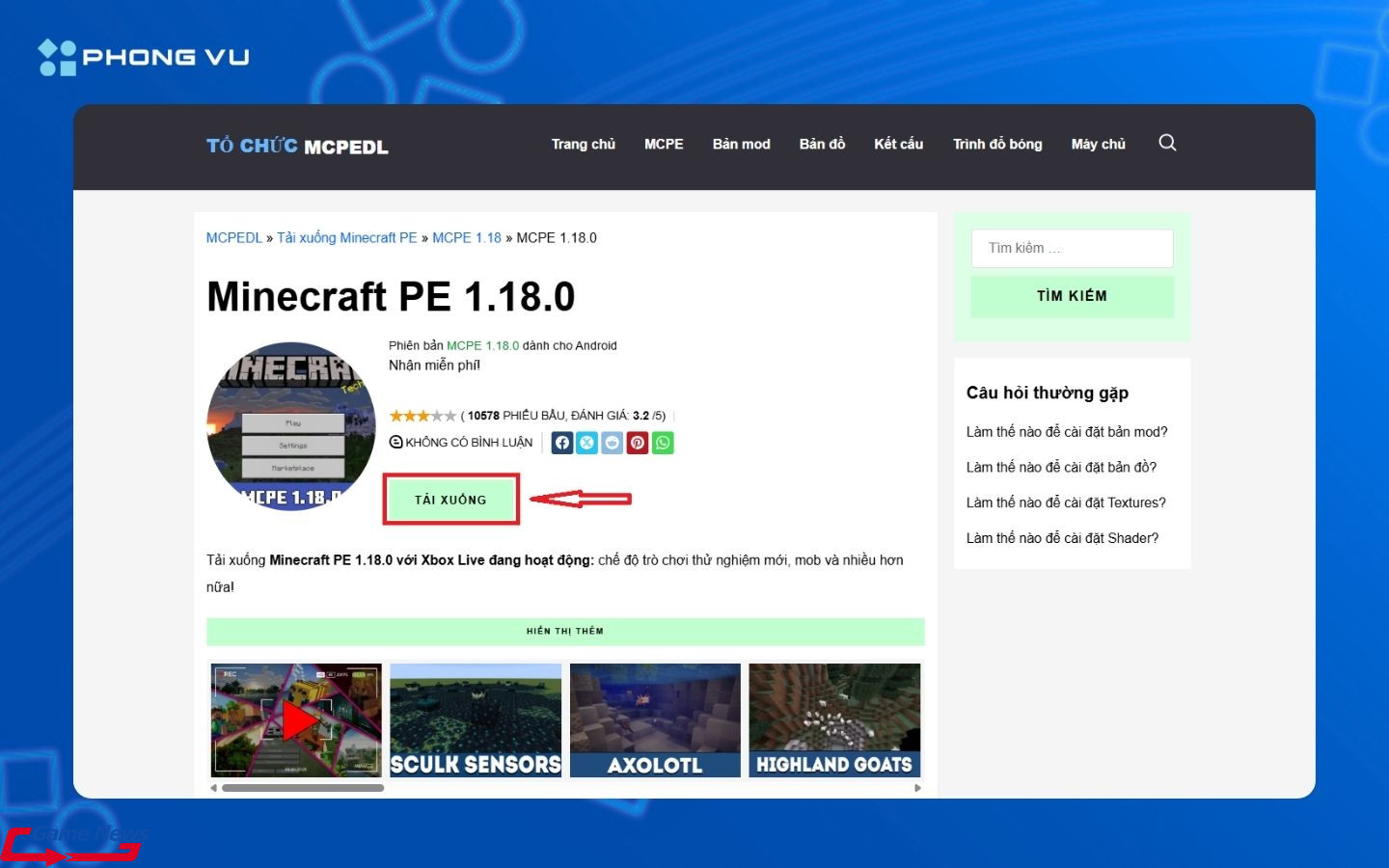Click the comments bubble icon
The image size is (1389, 868).
coord(395,443)
